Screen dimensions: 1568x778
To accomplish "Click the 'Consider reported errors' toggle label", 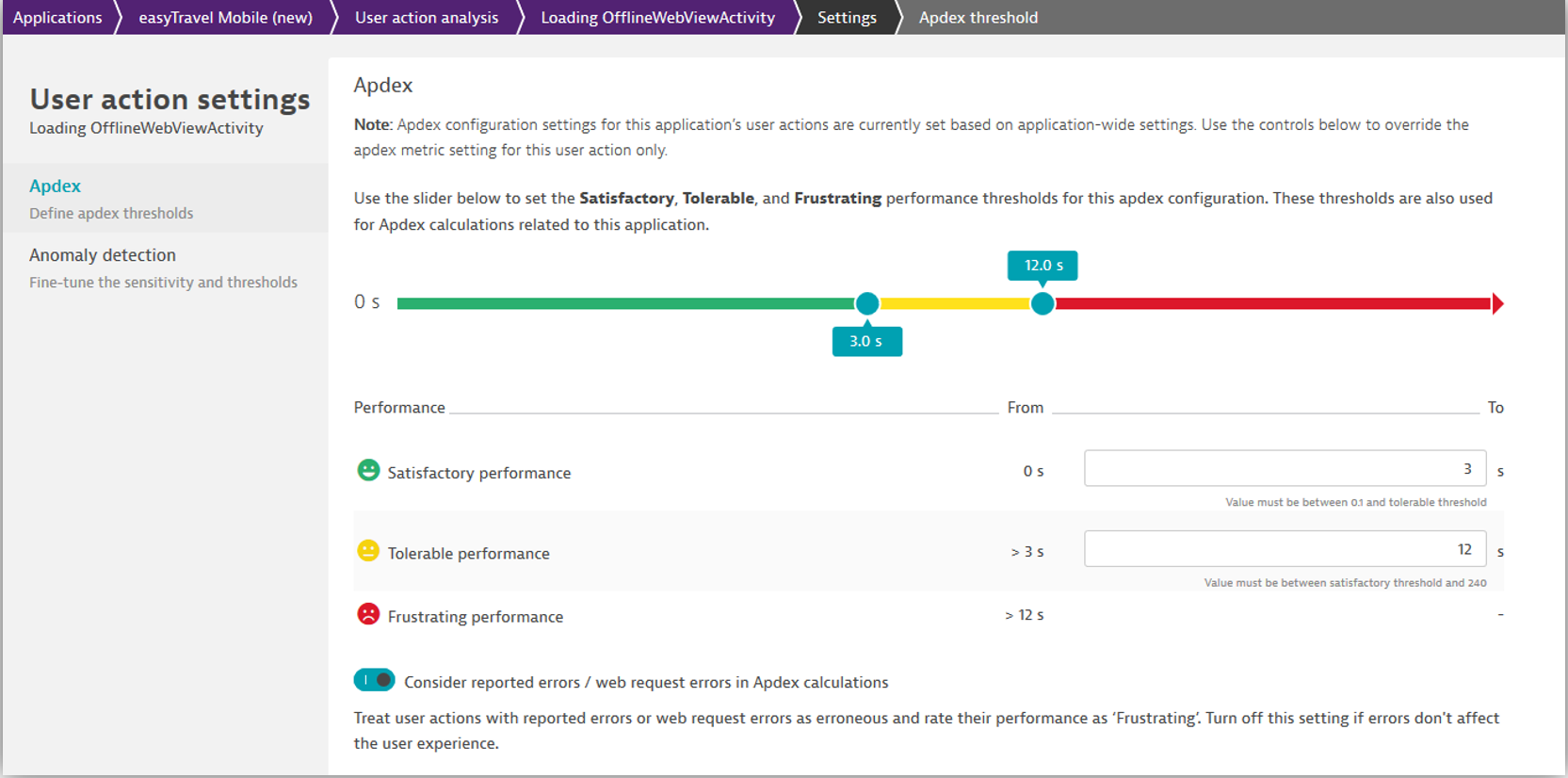I will 646,683.
